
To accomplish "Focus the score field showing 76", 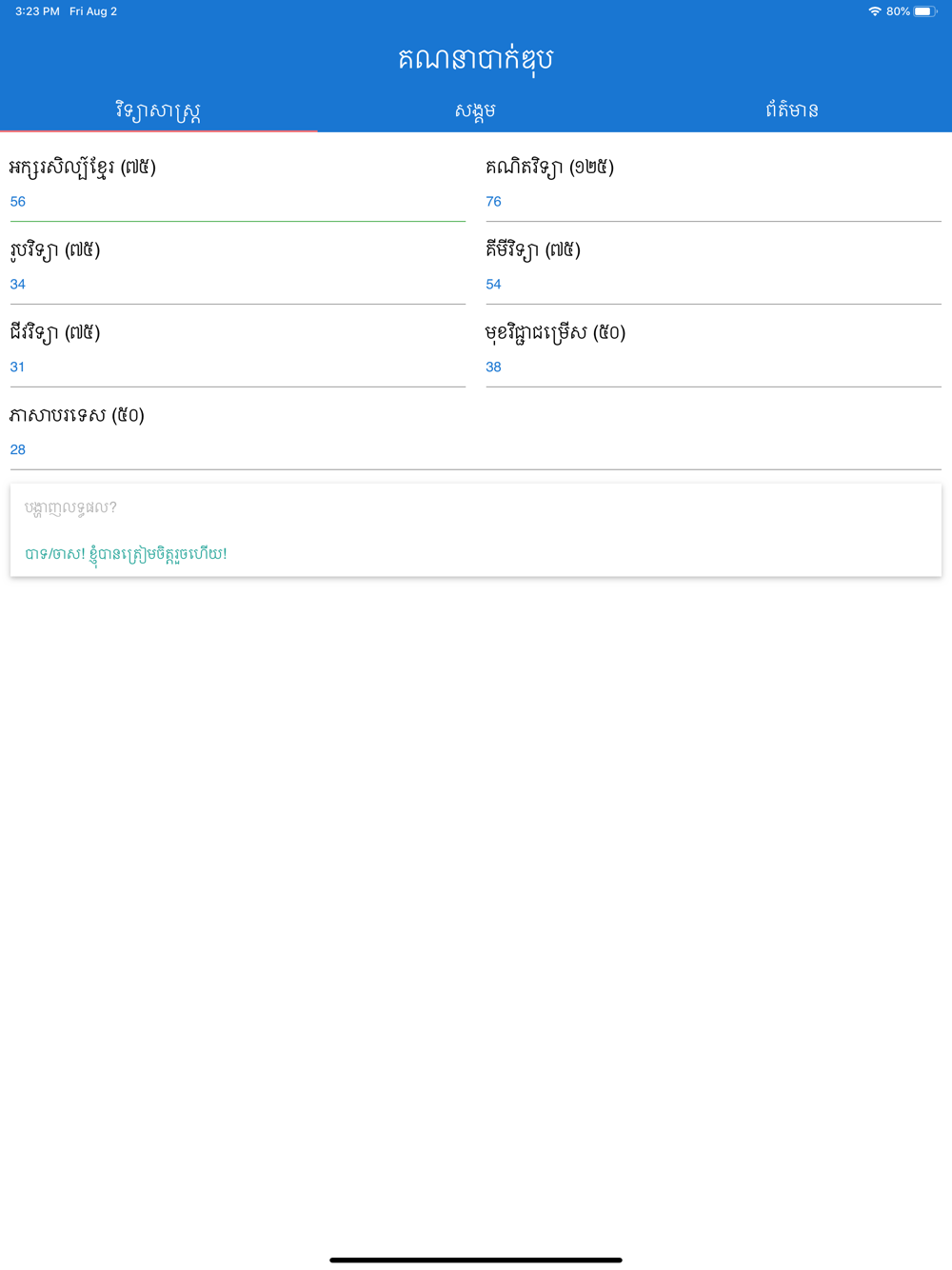I will [x=713, y=202].
